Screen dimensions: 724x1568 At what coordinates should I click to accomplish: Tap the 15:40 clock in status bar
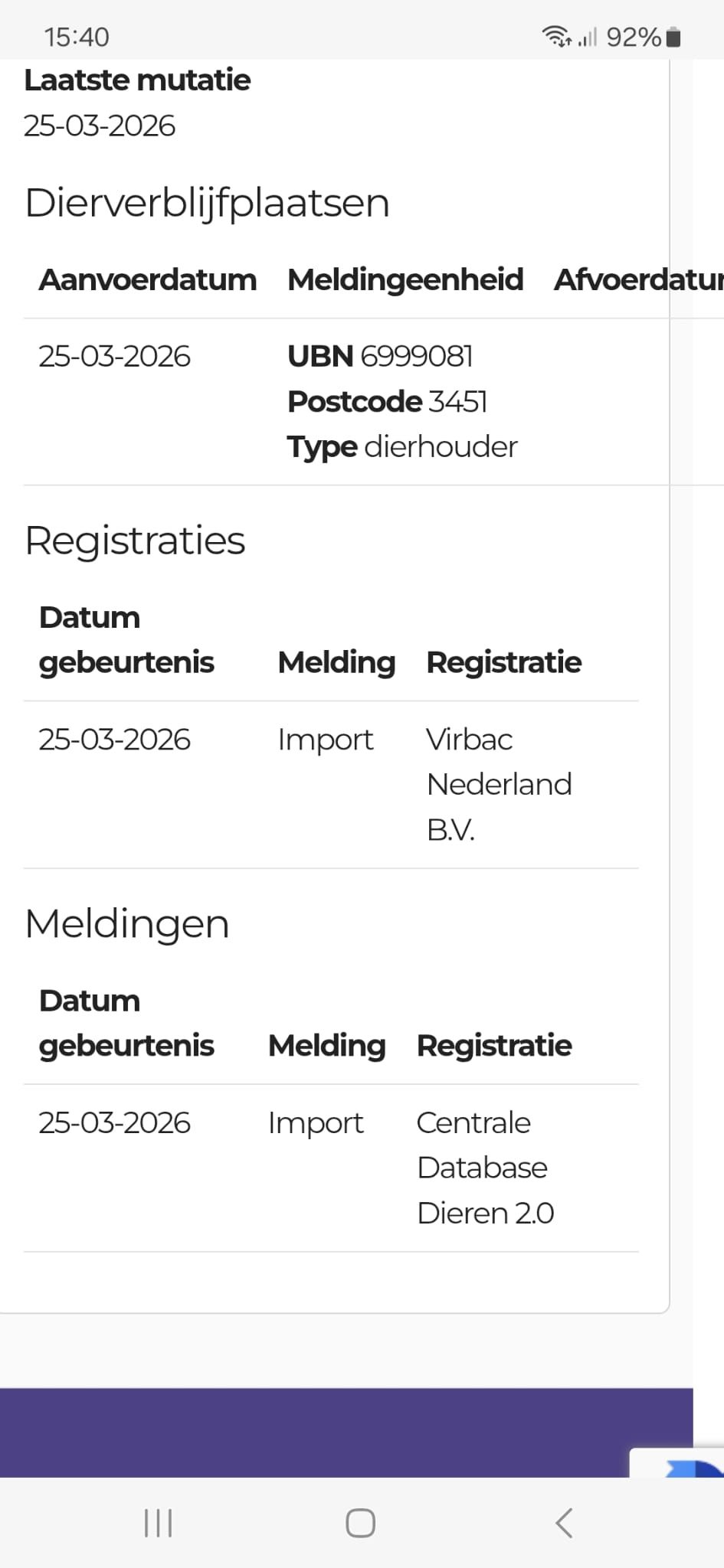(77, 37)
